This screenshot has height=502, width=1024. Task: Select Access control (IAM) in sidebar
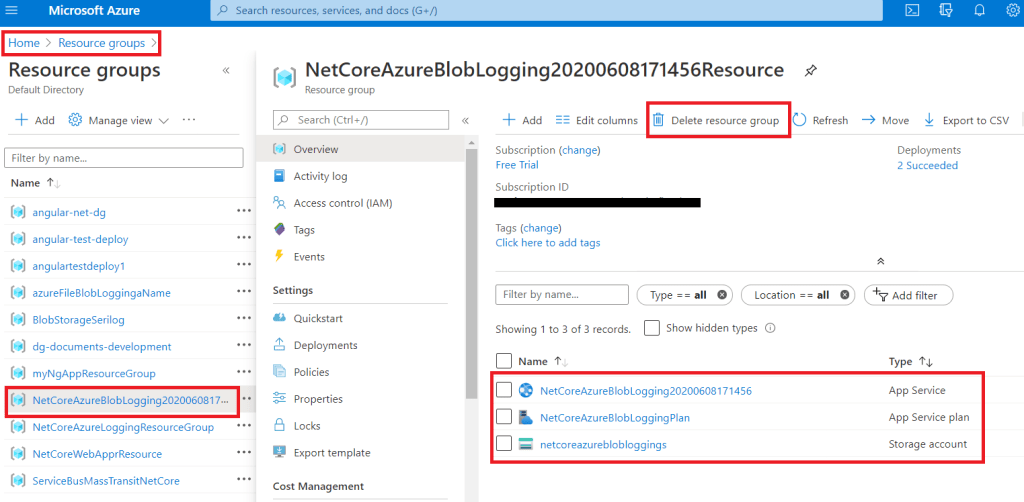(x=342, y=203)
